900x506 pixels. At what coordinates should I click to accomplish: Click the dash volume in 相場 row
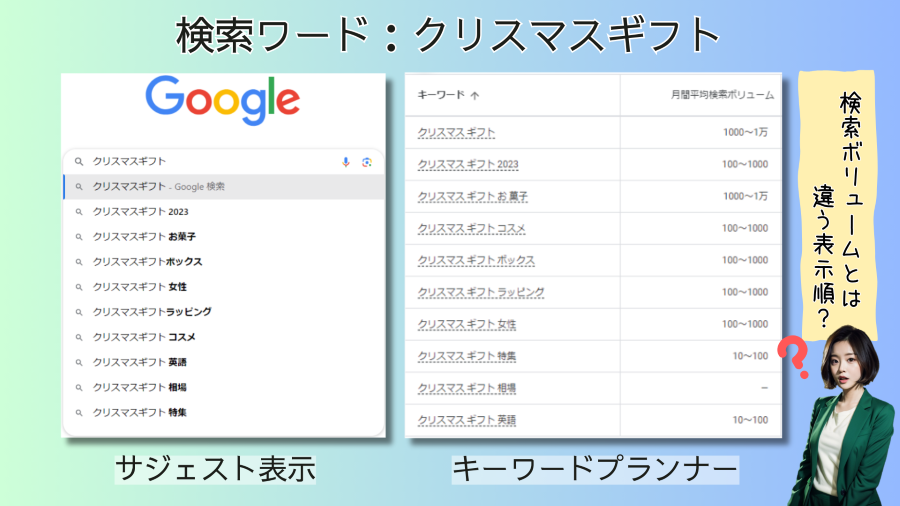coord(764,388)
